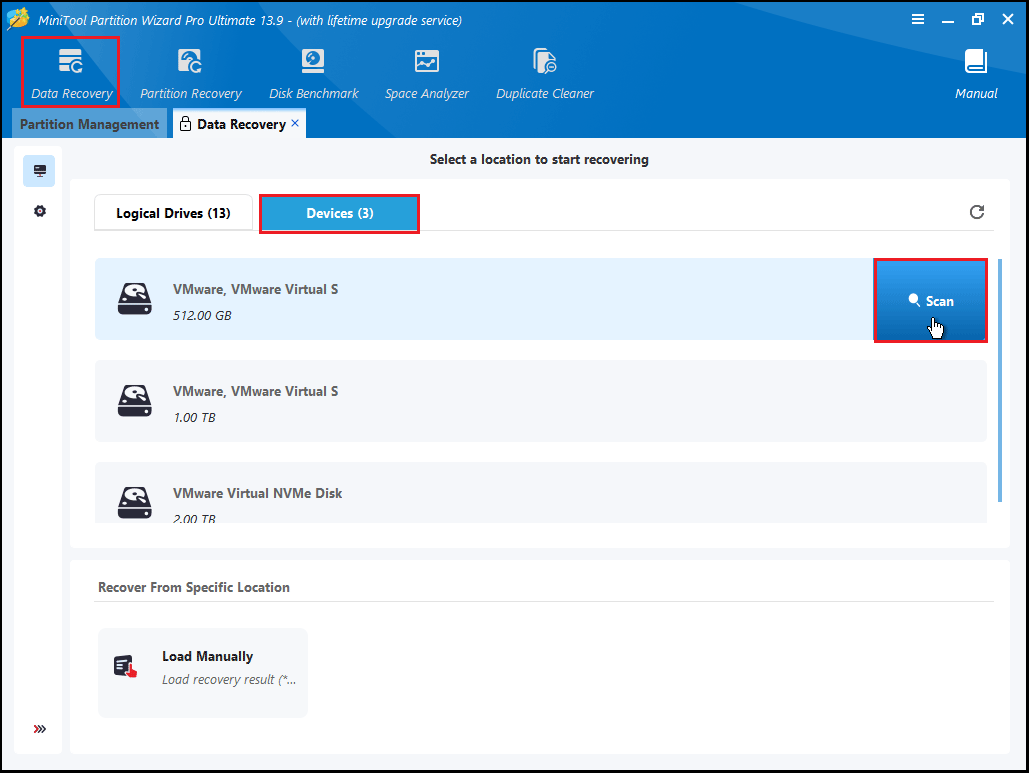Select the 1.00 TB VMware disk icon
The height and width of the screenshot is (773, 1029).
coord(135,401)
